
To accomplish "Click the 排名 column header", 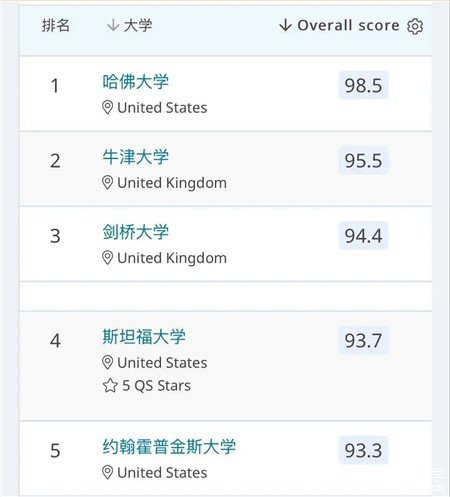I will 56,25.
